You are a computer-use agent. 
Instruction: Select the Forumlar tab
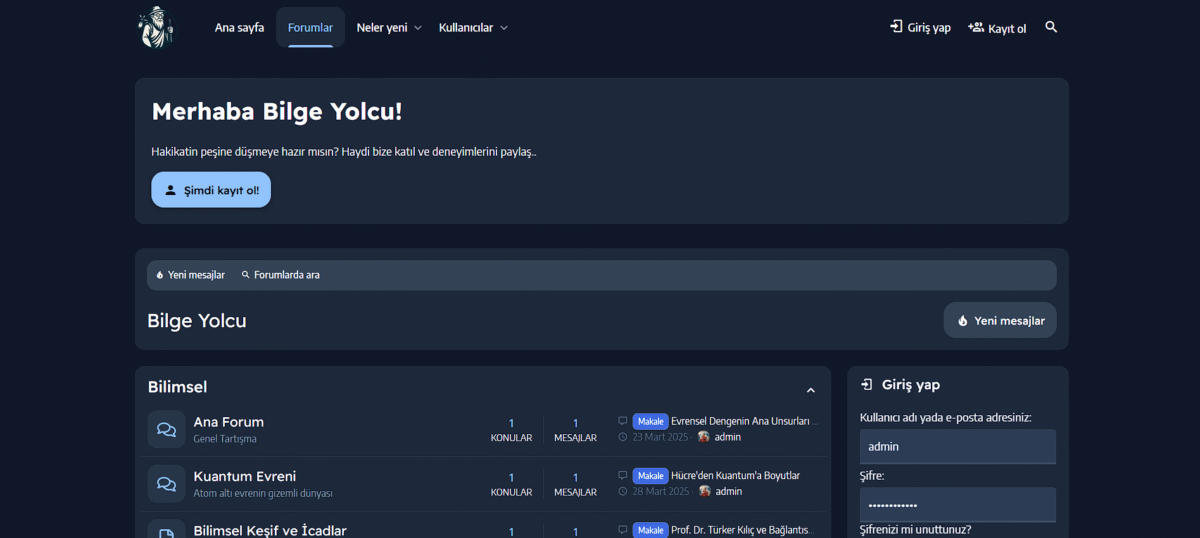(310, 28)
